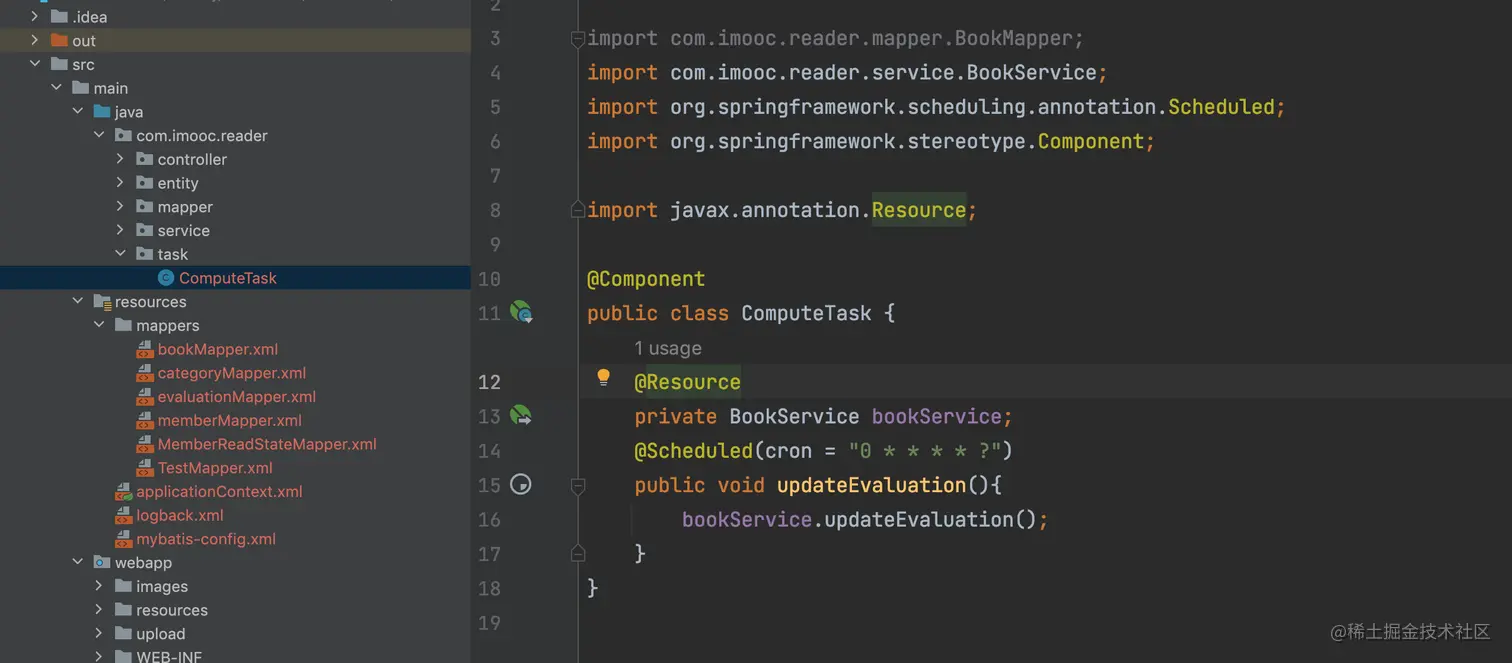Screen dimensions: 1512x663
Task: Select memberMapper.xml in the tree
Action: [230, 421]
